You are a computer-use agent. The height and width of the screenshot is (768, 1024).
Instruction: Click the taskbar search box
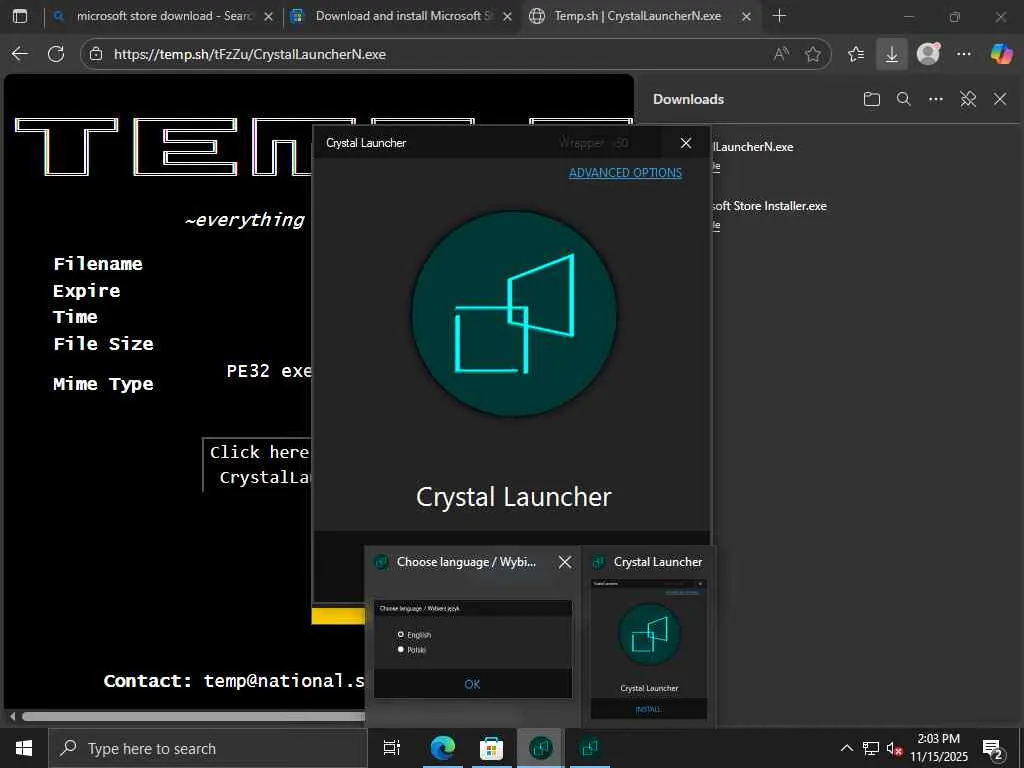(208, 748)
